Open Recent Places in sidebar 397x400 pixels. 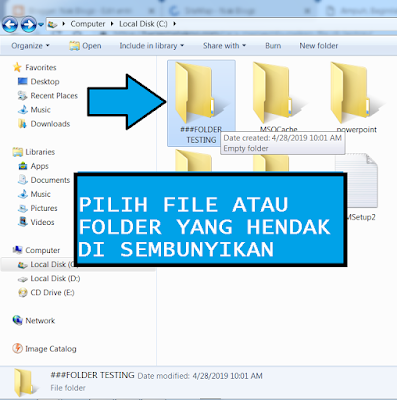(x=54, y=96)
